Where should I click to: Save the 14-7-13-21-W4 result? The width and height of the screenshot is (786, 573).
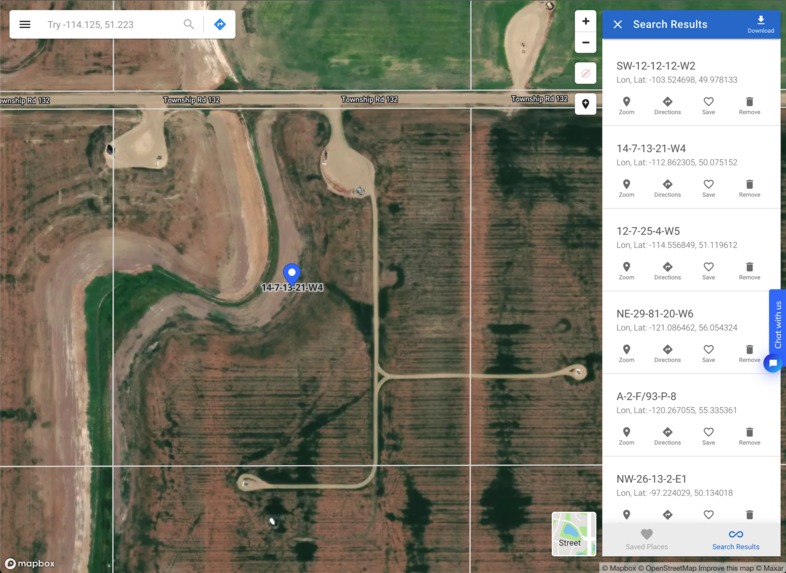(x=708, y=188)
